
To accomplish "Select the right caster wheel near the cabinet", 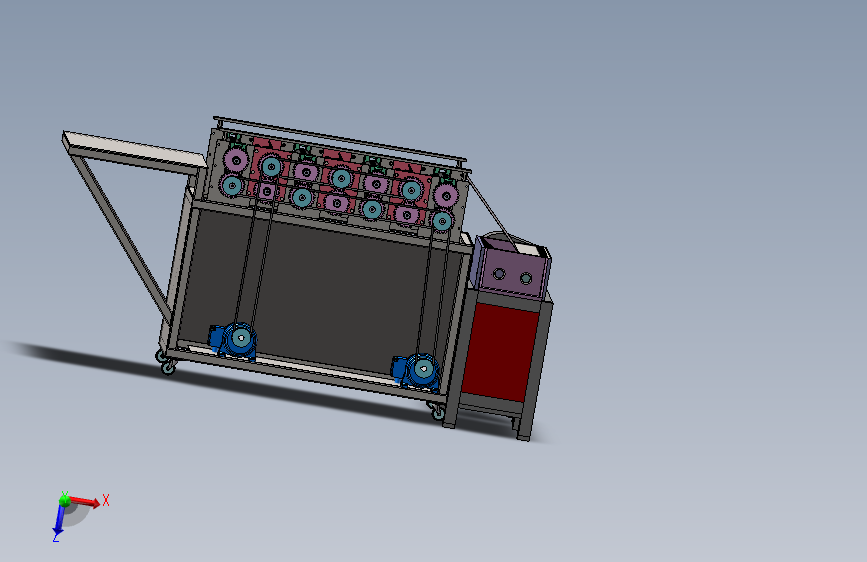I will 437,411.
